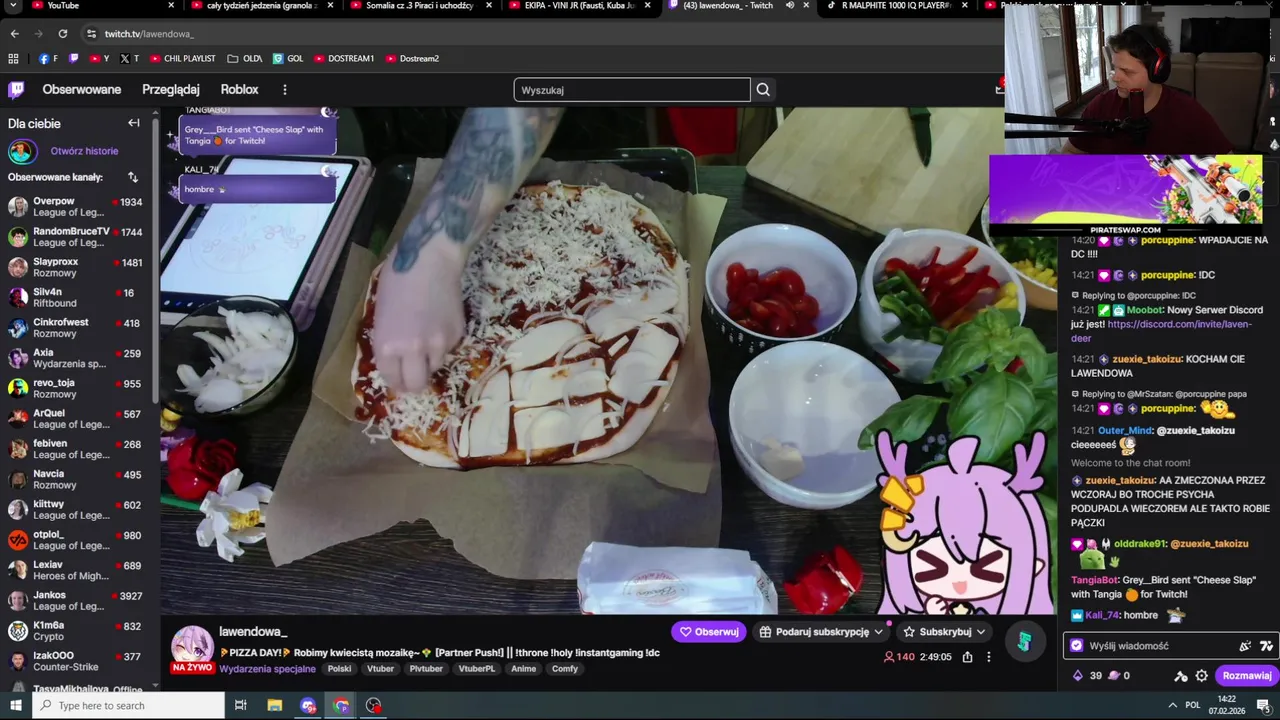This screenshot has width=1280, height=720.
Task: Click the Polski tag
Action: pyautogui.click(x=339, y=669)
